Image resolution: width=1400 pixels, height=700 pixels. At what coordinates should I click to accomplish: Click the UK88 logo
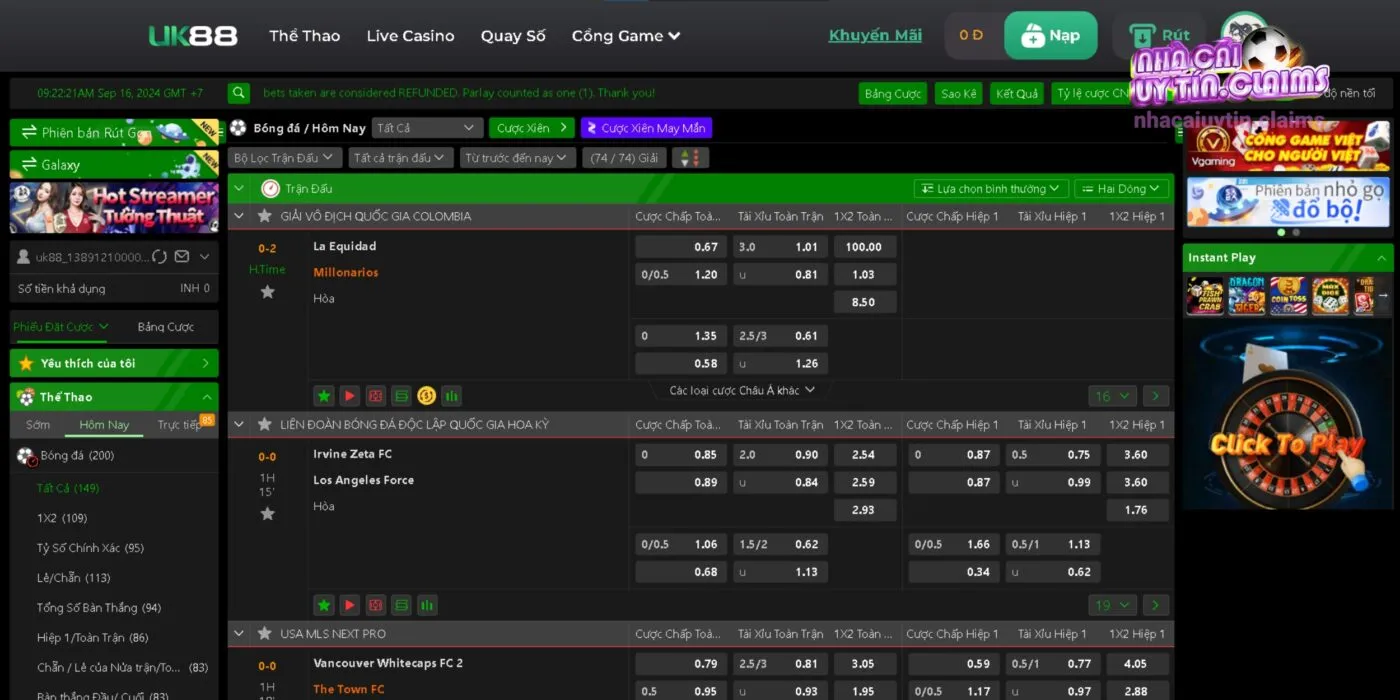pos(193,36)
